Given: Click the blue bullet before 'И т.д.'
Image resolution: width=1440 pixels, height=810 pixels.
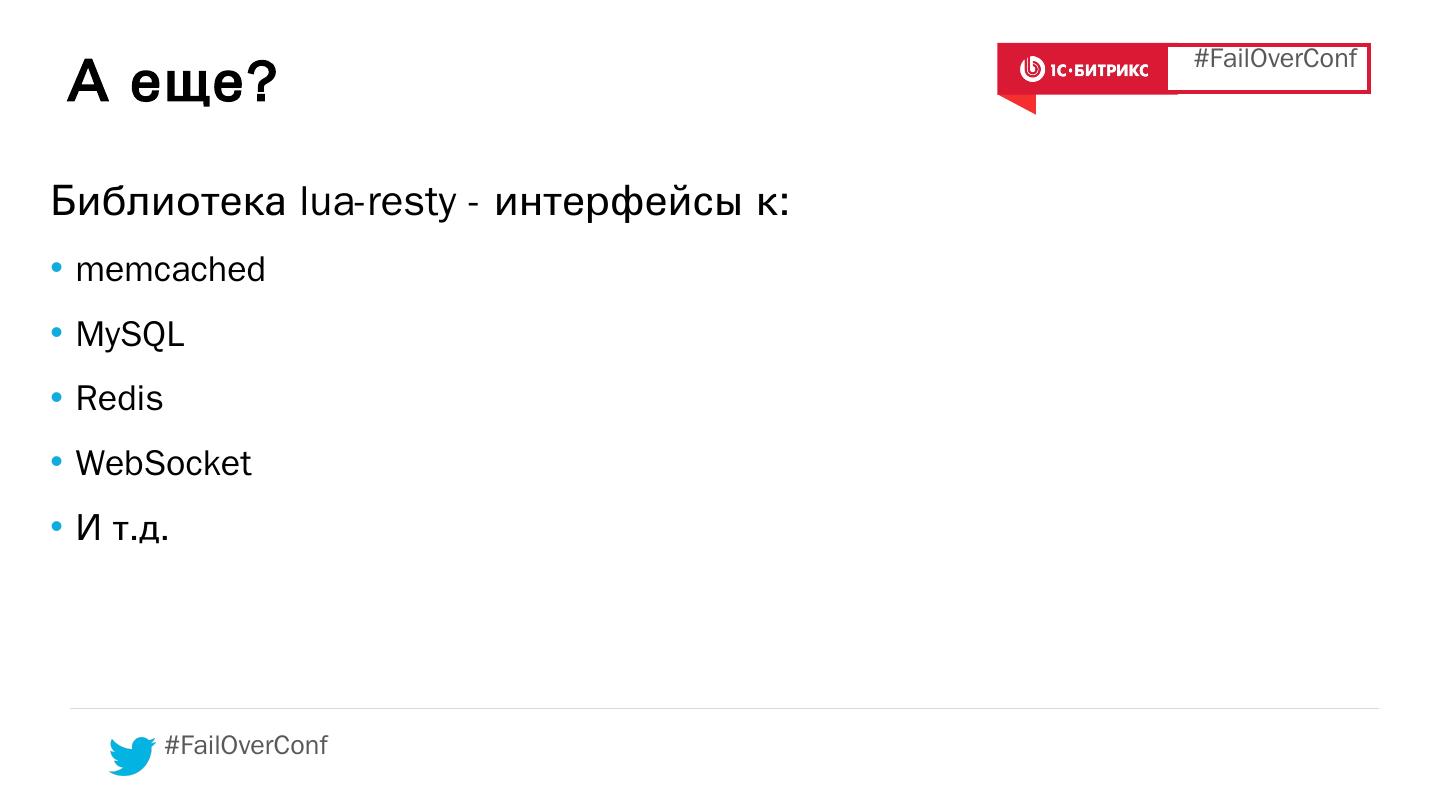Looking at the screenshot, I should 57,527.
